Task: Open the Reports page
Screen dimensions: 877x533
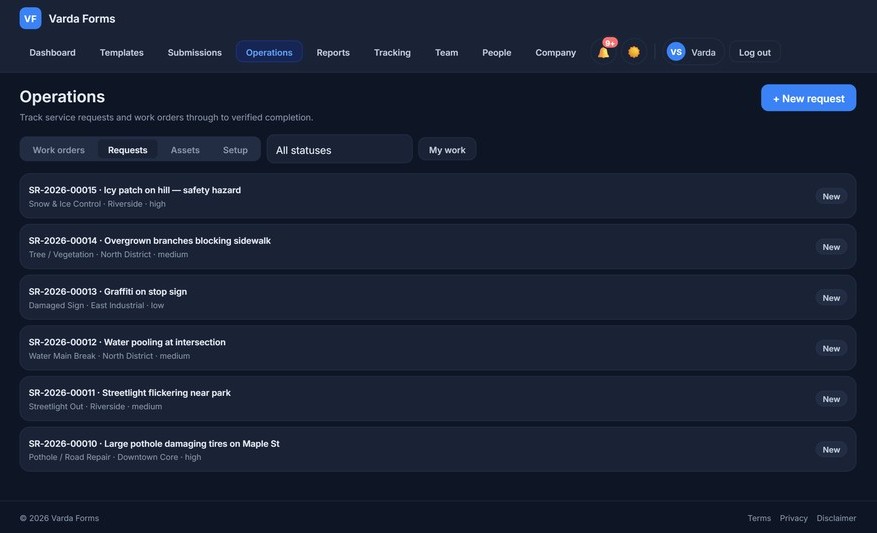Action: click(x=333, y=53)
